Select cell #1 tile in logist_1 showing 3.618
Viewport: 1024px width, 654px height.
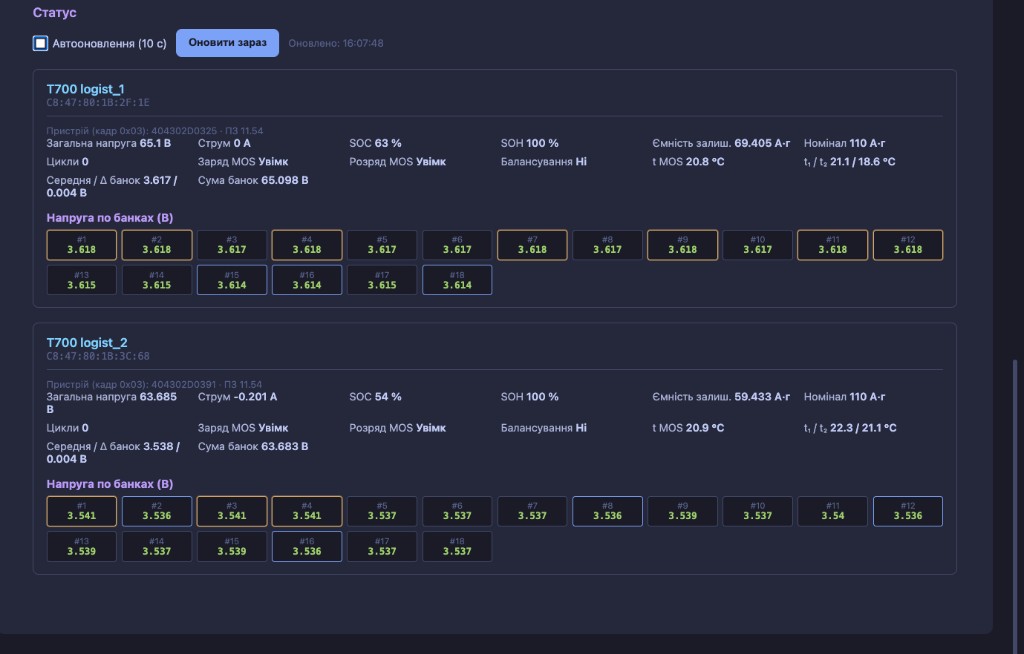tap(82, 245)
